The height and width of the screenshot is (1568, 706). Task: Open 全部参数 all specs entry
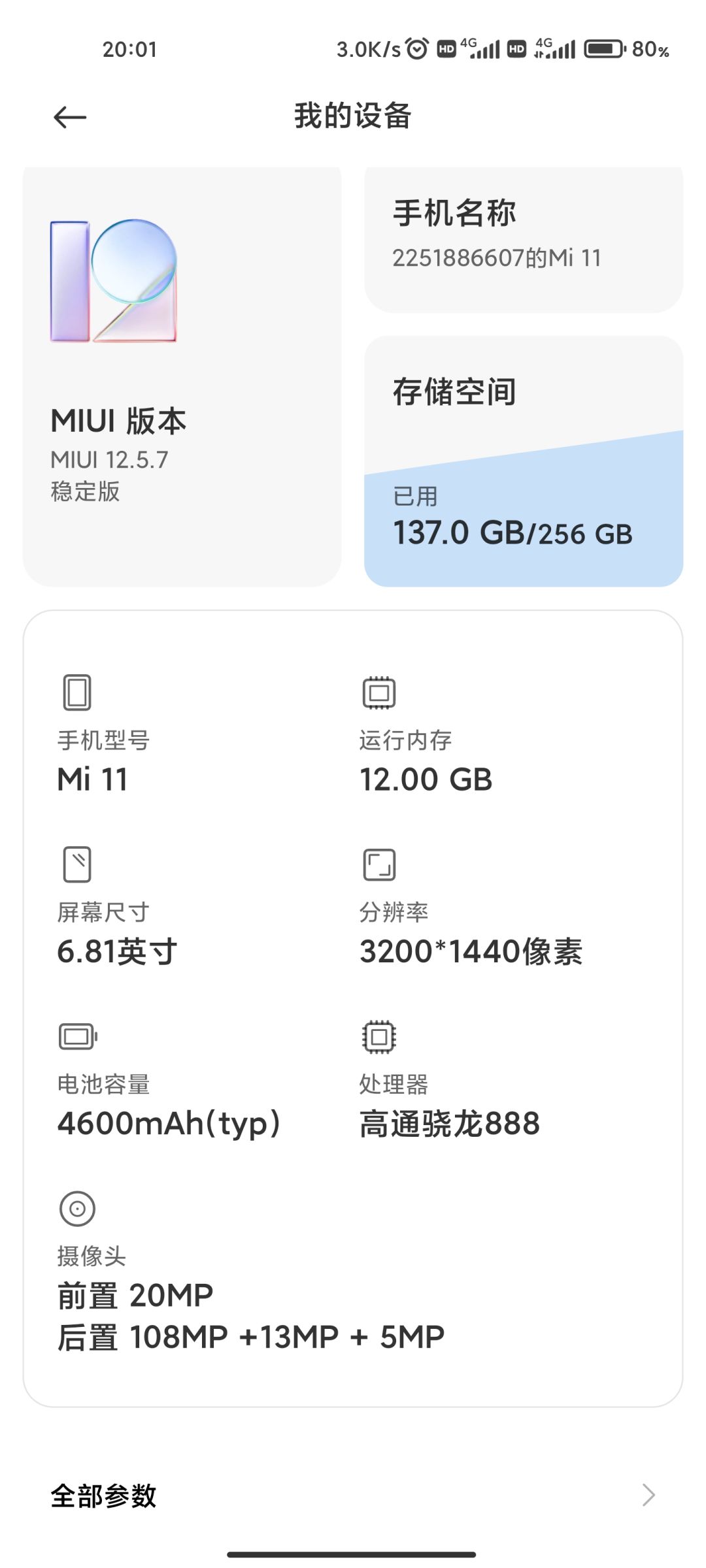point(353,1495)
